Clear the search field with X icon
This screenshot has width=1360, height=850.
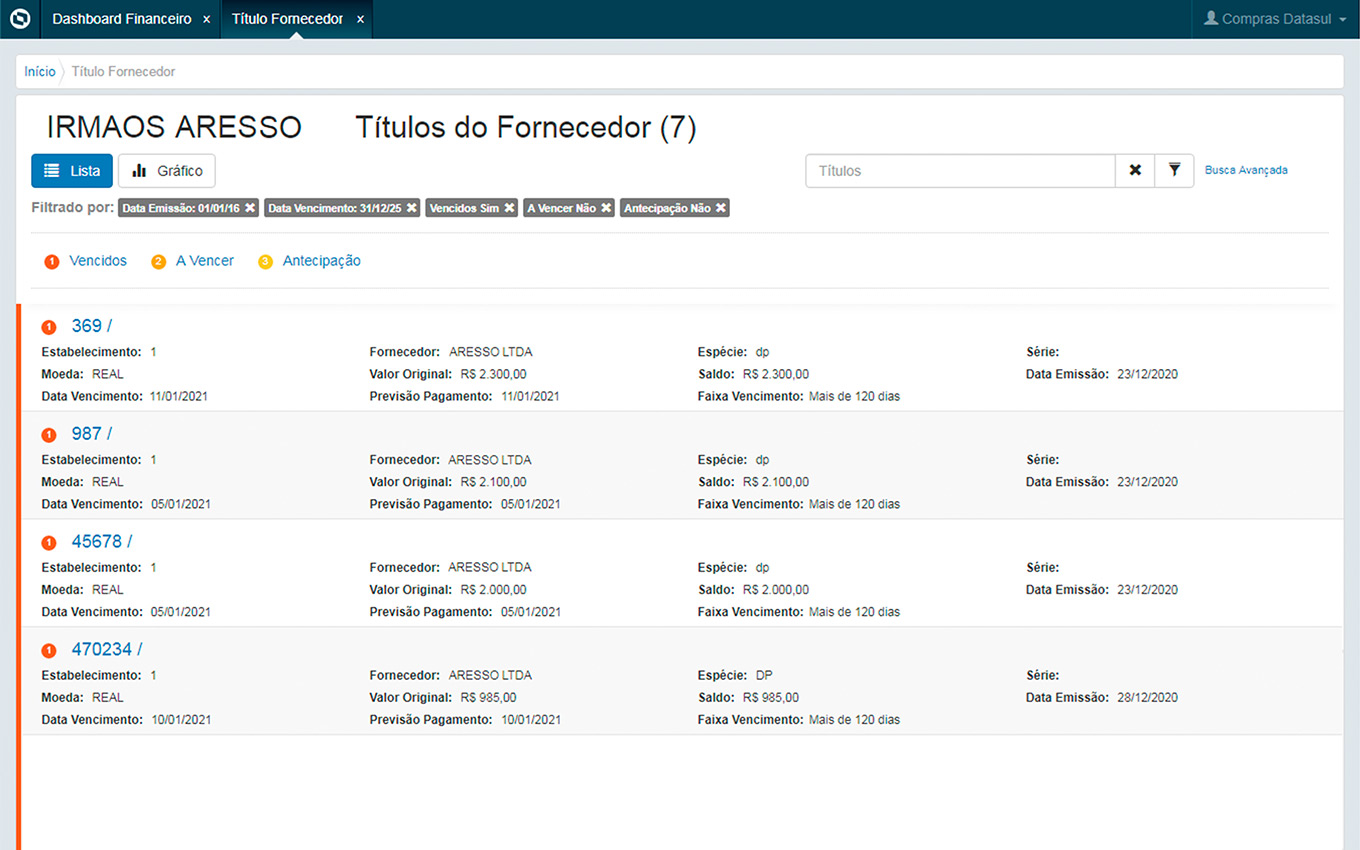[x=1135, y=171]
